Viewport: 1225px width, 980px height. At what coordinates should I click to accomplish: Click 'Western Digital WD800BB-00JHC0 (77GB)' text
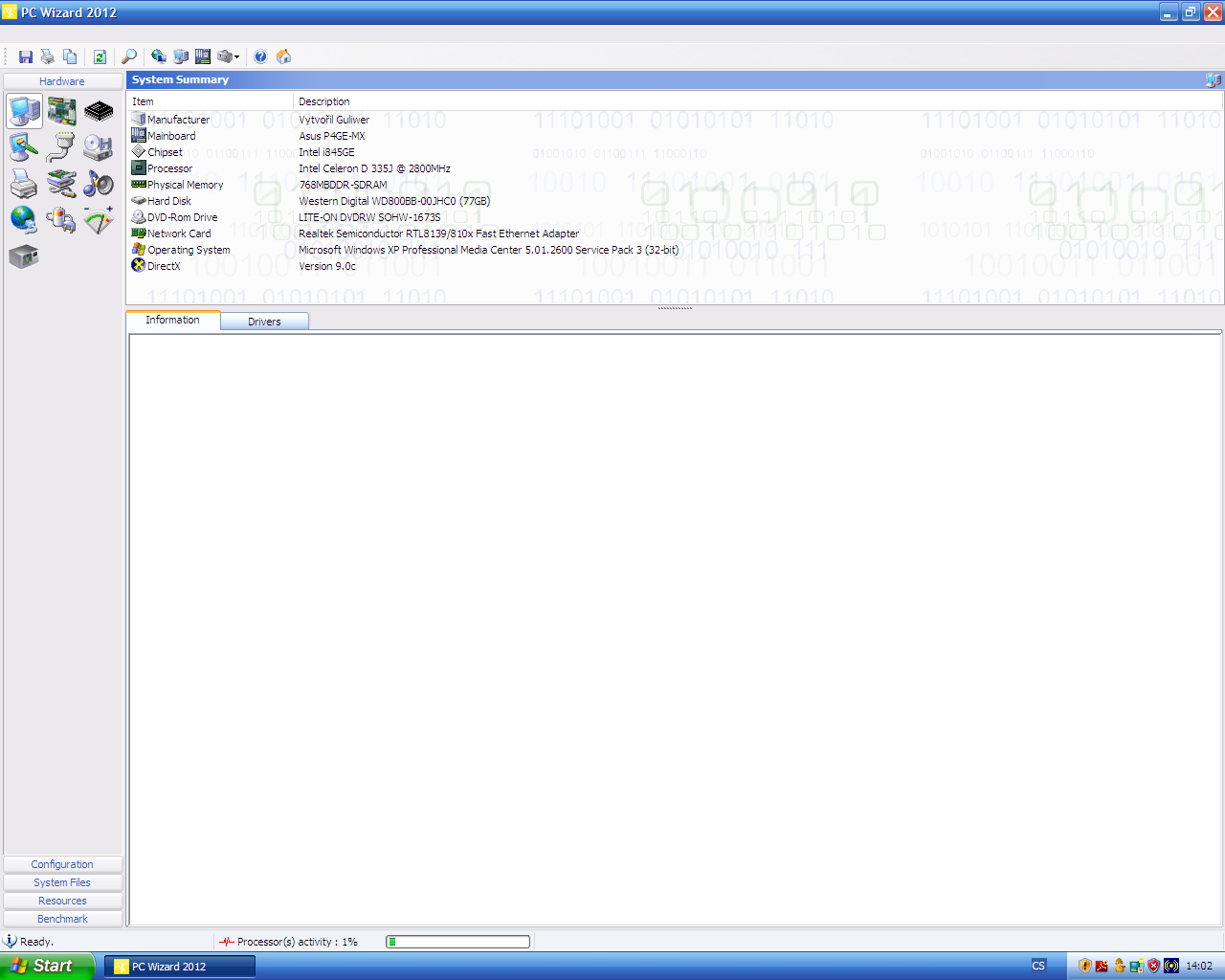coord(394,201)
